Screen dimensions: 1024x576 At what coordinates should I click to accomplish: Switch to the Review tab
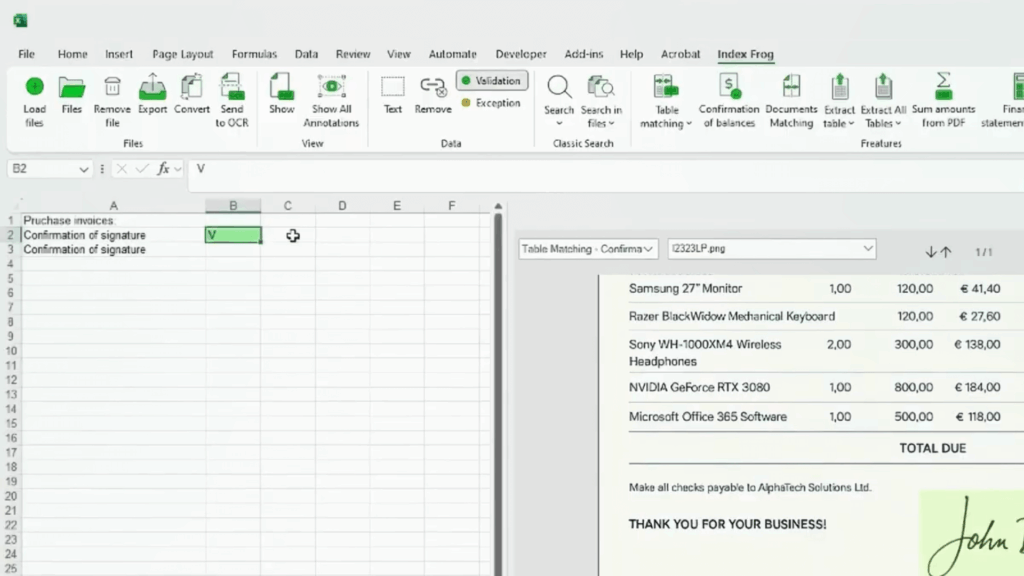[353, 54]
